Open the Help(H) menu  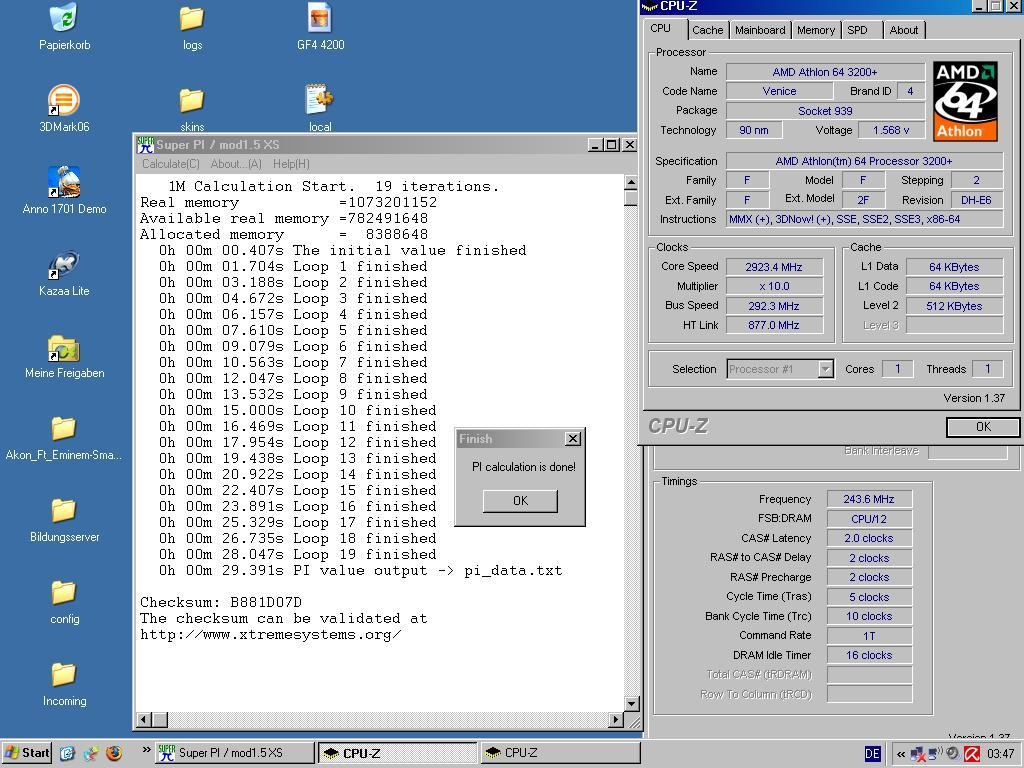pyautogui.click(x=291, y=164)
